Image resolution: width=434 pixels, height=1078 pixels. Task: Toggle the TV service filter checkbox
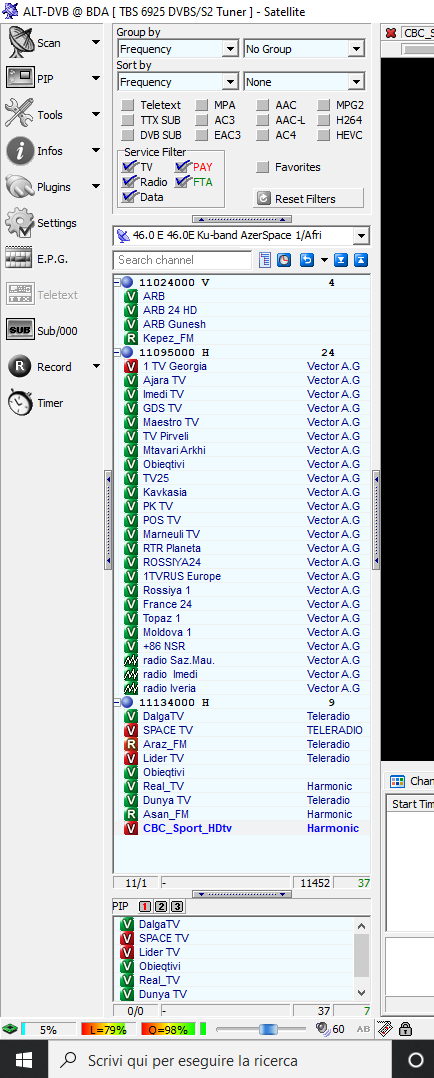(x=129, y=166)
